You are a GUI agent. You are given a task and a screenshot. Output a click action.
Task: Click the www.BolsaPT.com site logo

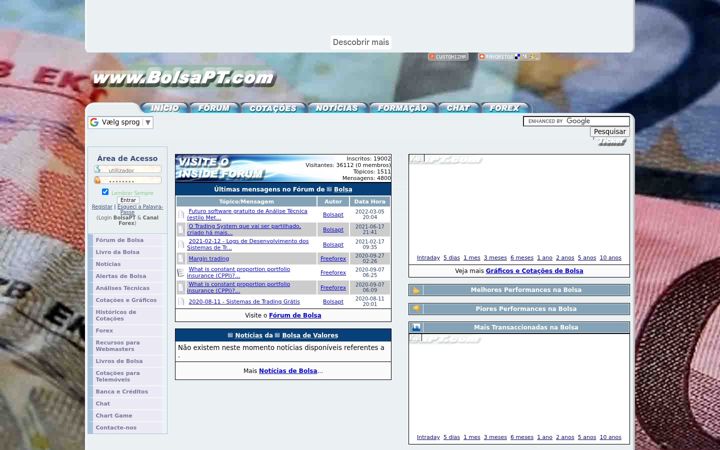pos(183,78)
